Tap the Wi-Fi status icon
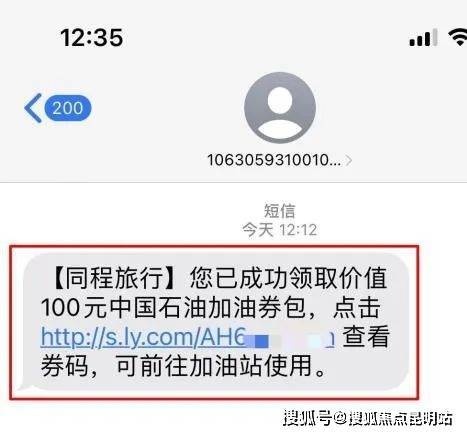The image size is (467, 435). coord(460,37)
